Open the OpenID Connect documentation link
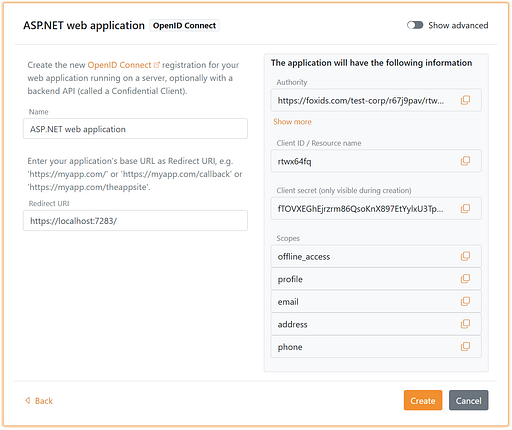512x430 pixels. click(123, 65)
